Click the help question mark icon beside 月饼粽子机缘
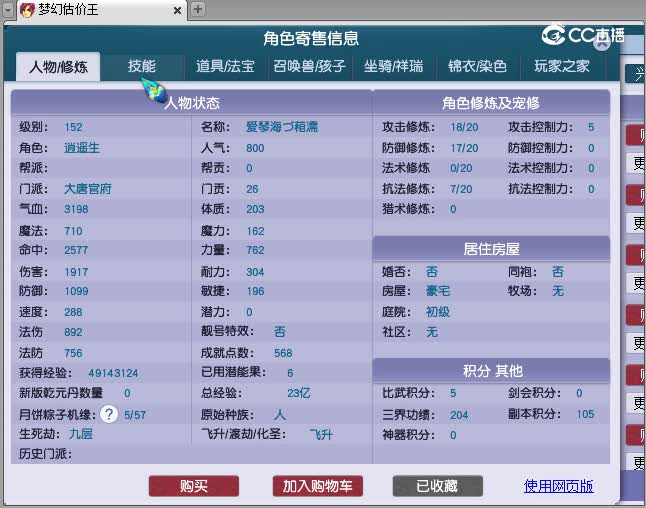This screenshot has width=646, height=508. [x=109, y=414]
